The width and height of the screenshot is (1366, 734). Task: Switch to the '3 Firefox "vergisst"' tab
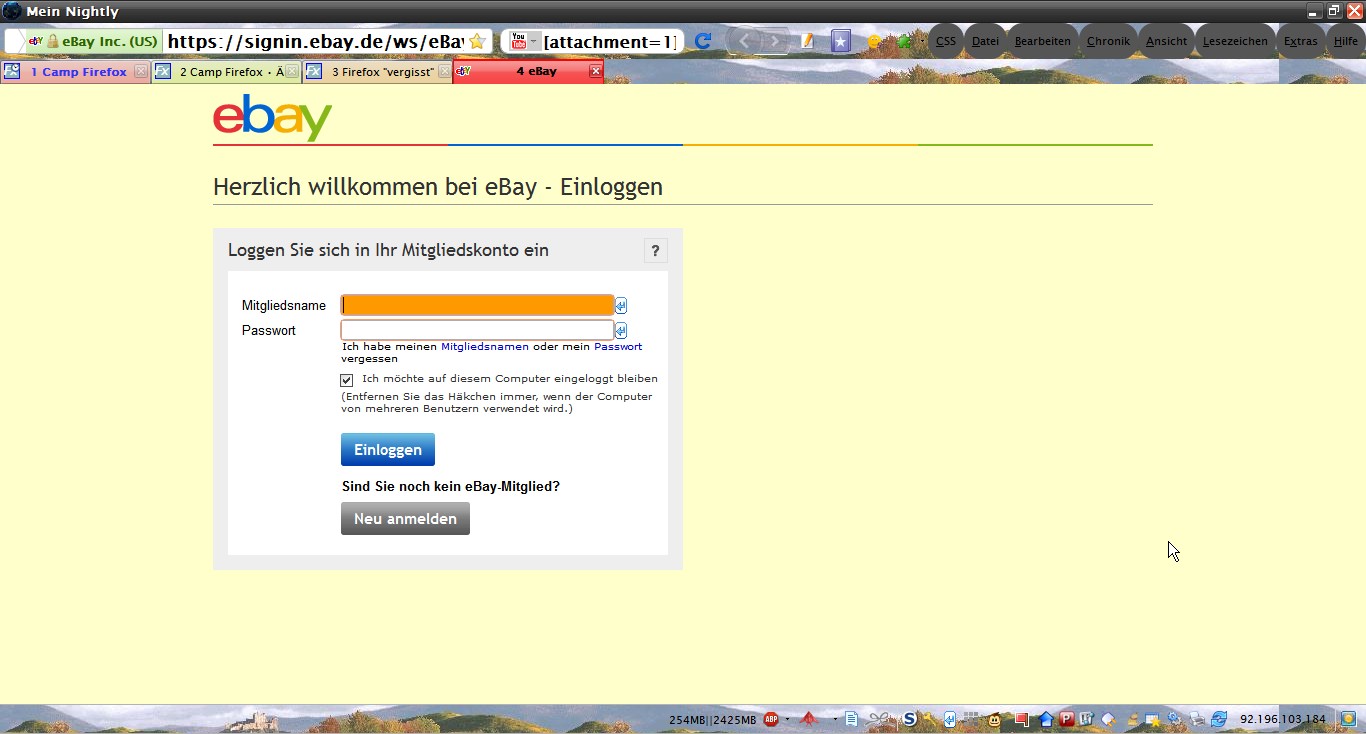click(378, 72)
